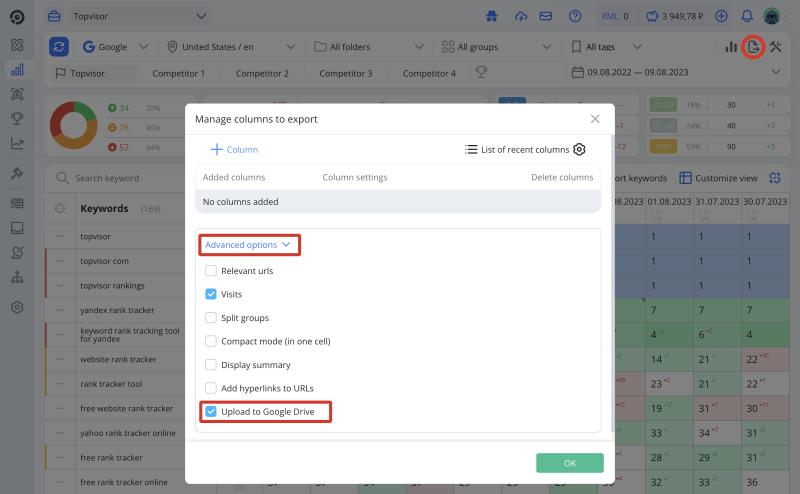The width and height of the screenshot is (800, 494).
Task: Open the snapshots scan sidebar icon
Action: pyautogui.click(x=17, y=94)
